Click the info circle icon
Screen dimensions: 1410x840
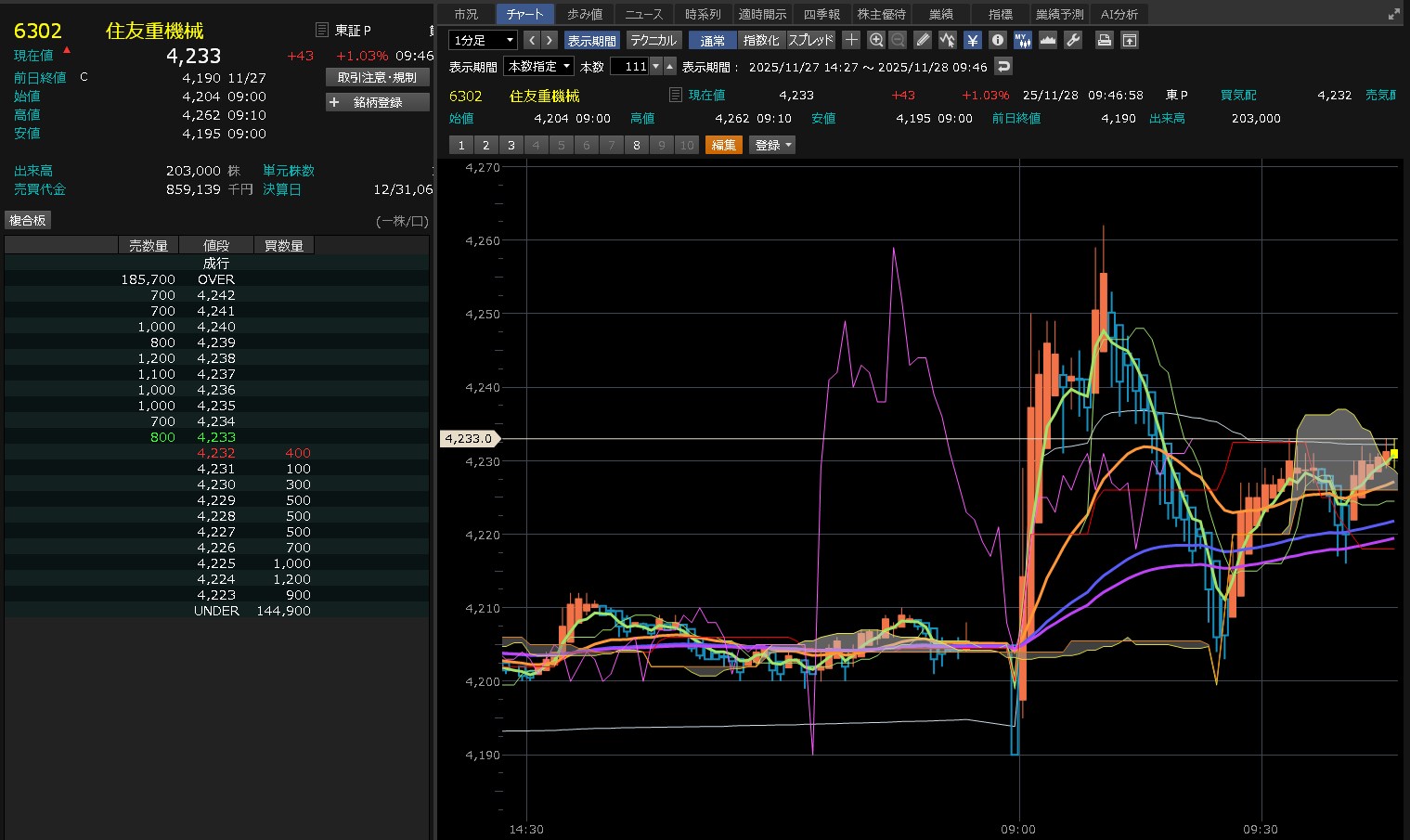pyautogui.click(x=997, y=40)
